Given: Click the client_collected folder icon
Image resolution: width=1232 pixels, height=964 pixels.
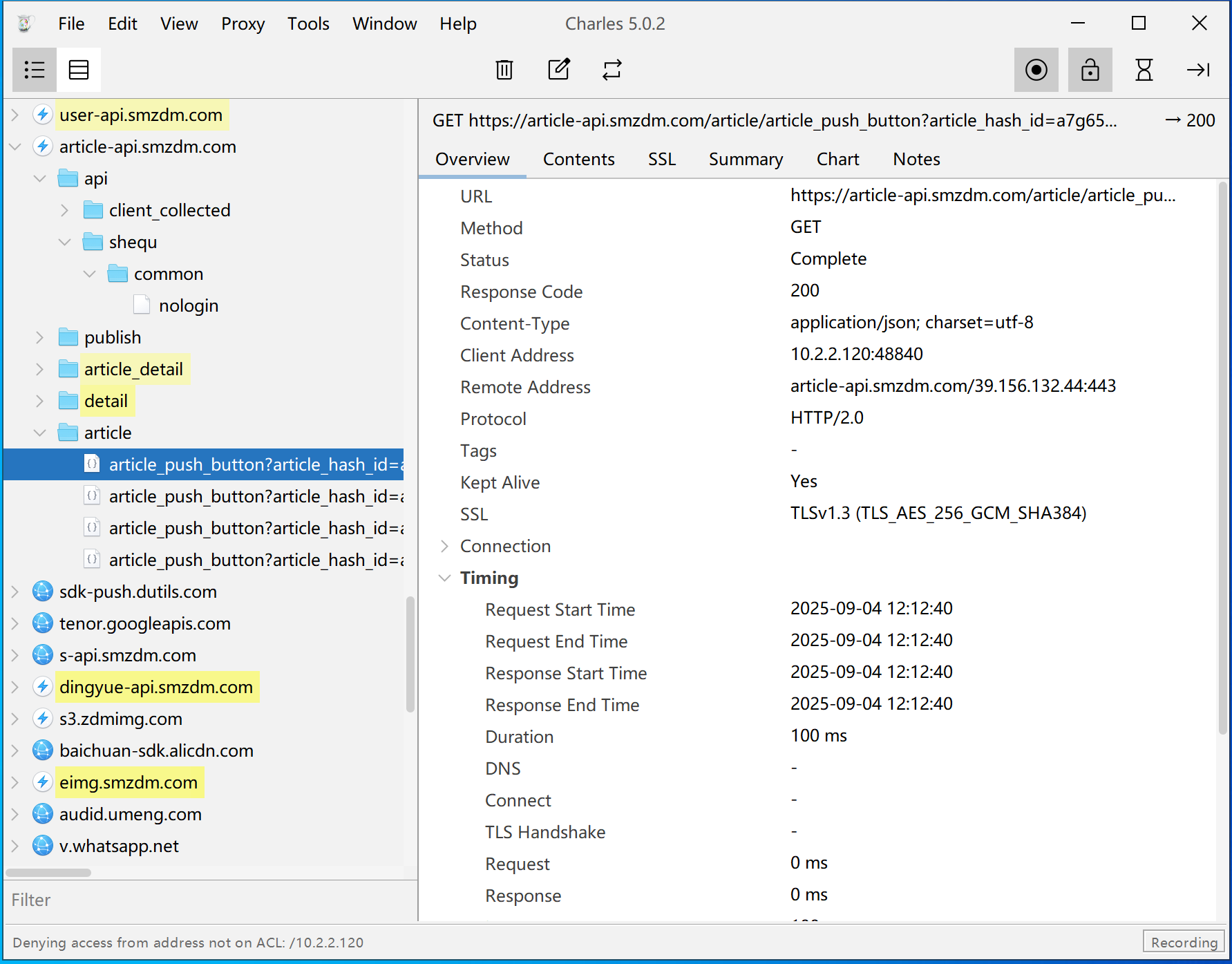Looking at the screenshot, I should [93, 210].
